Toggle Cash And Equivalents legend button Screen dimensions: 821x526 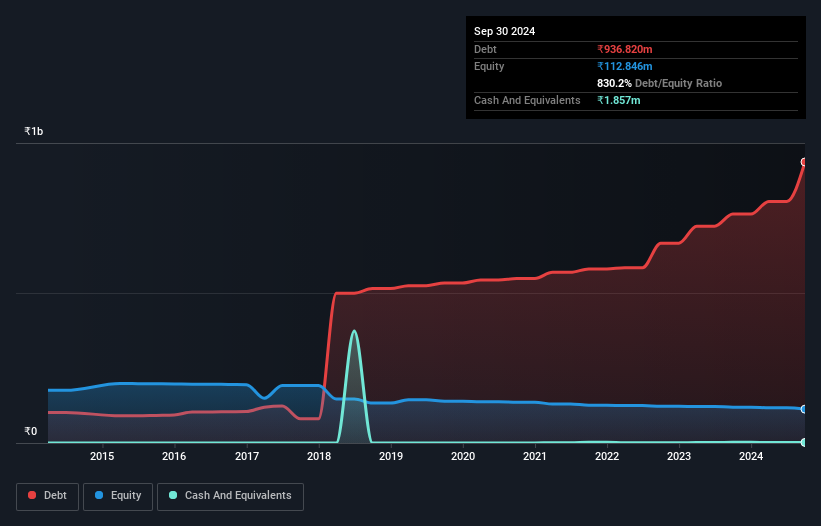click(230, 496)
